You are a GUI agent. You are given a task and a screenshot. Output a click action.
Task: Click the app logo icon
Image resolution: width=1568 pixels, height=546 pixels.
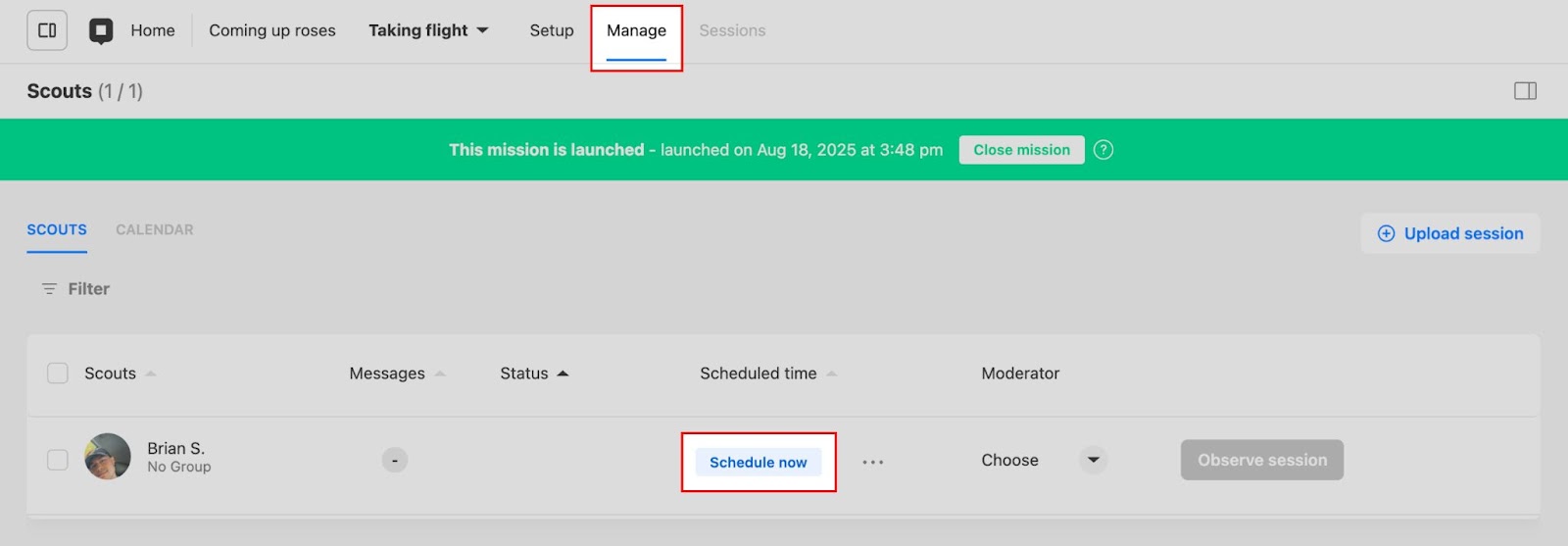101,31
